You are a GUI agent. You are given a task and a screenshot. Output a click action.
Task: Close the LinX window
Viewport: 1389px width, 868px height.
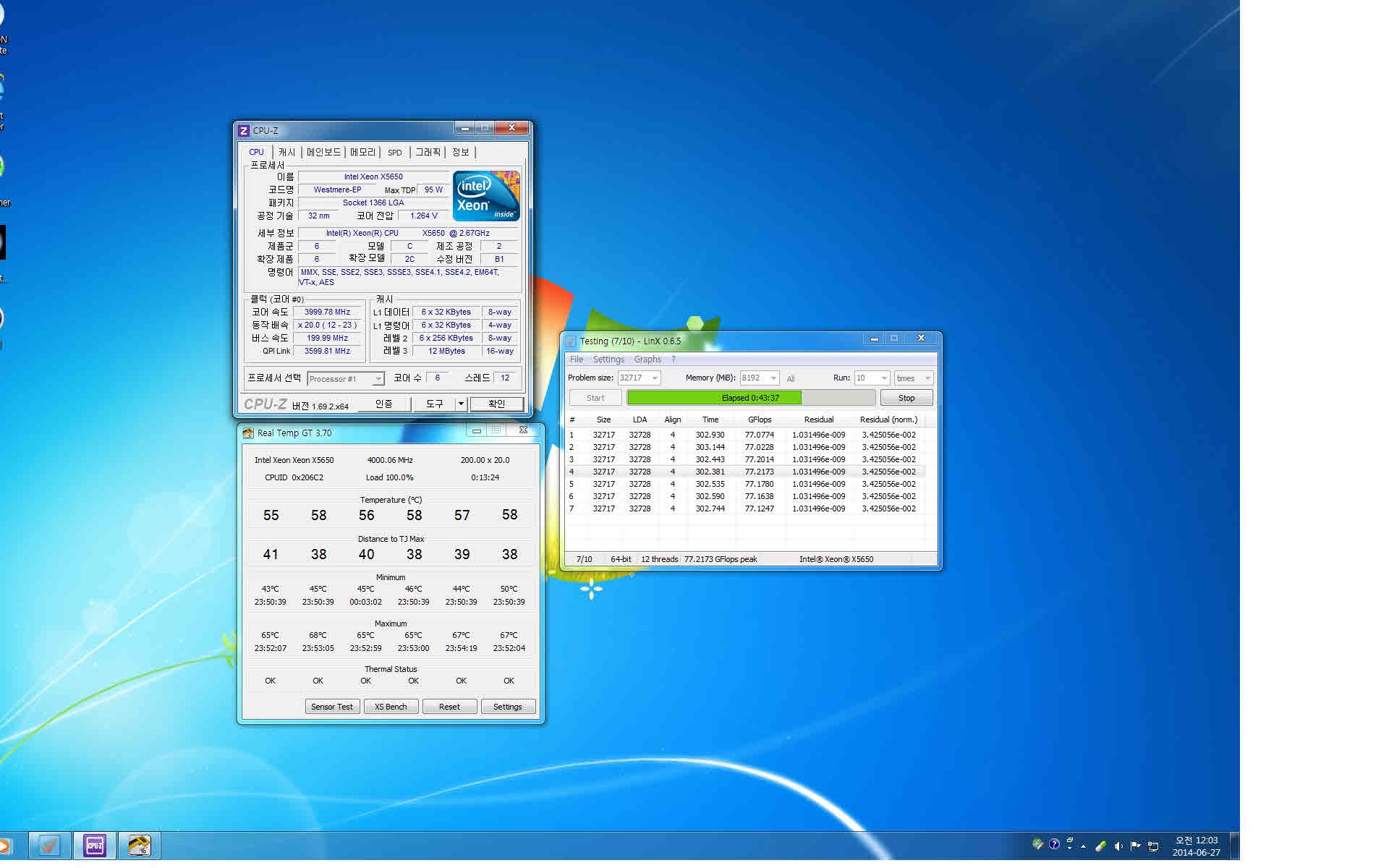tap(921, 339)
